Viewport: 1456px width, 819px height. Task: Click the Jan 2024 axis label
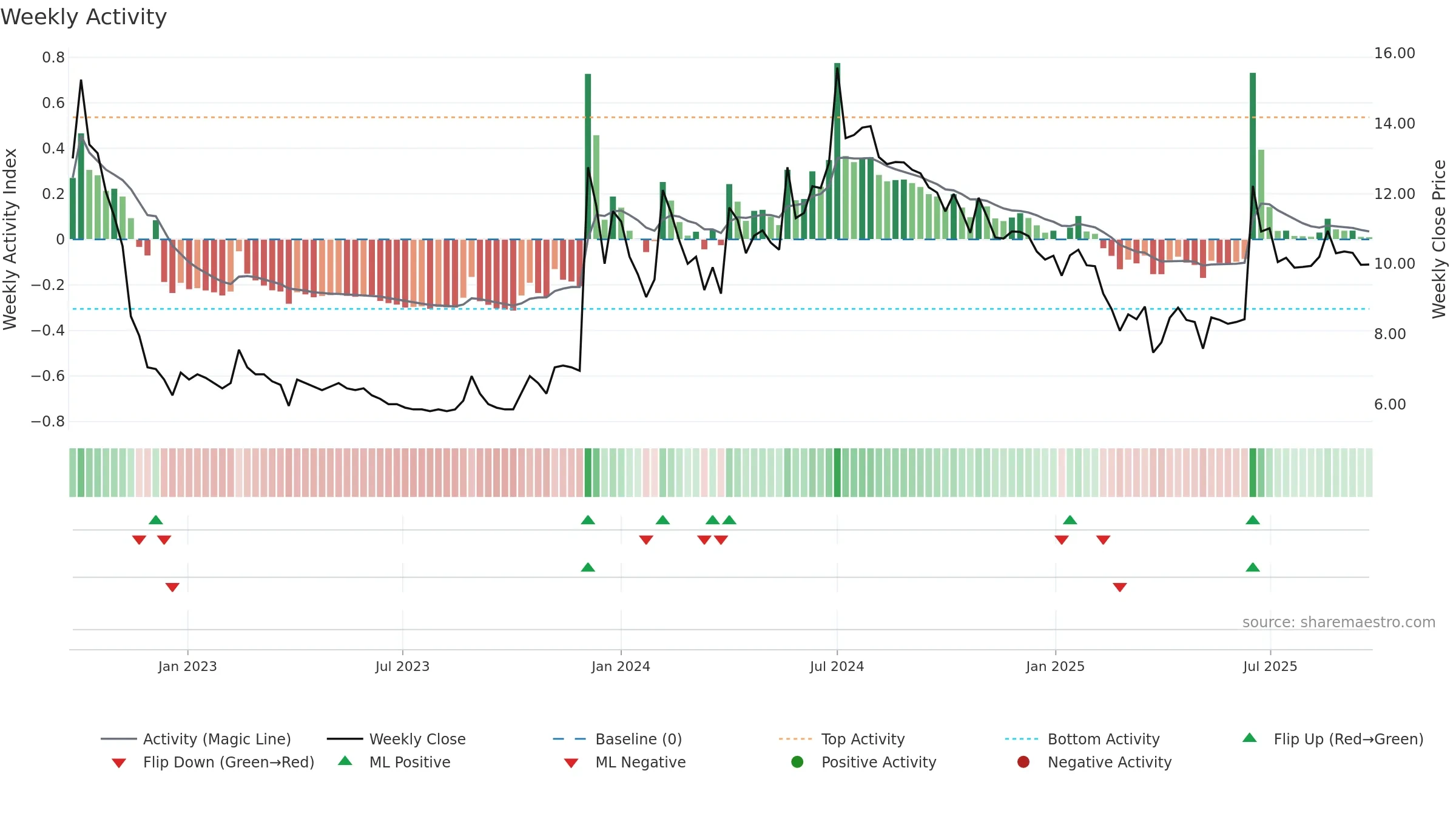(x=621, y=666)
